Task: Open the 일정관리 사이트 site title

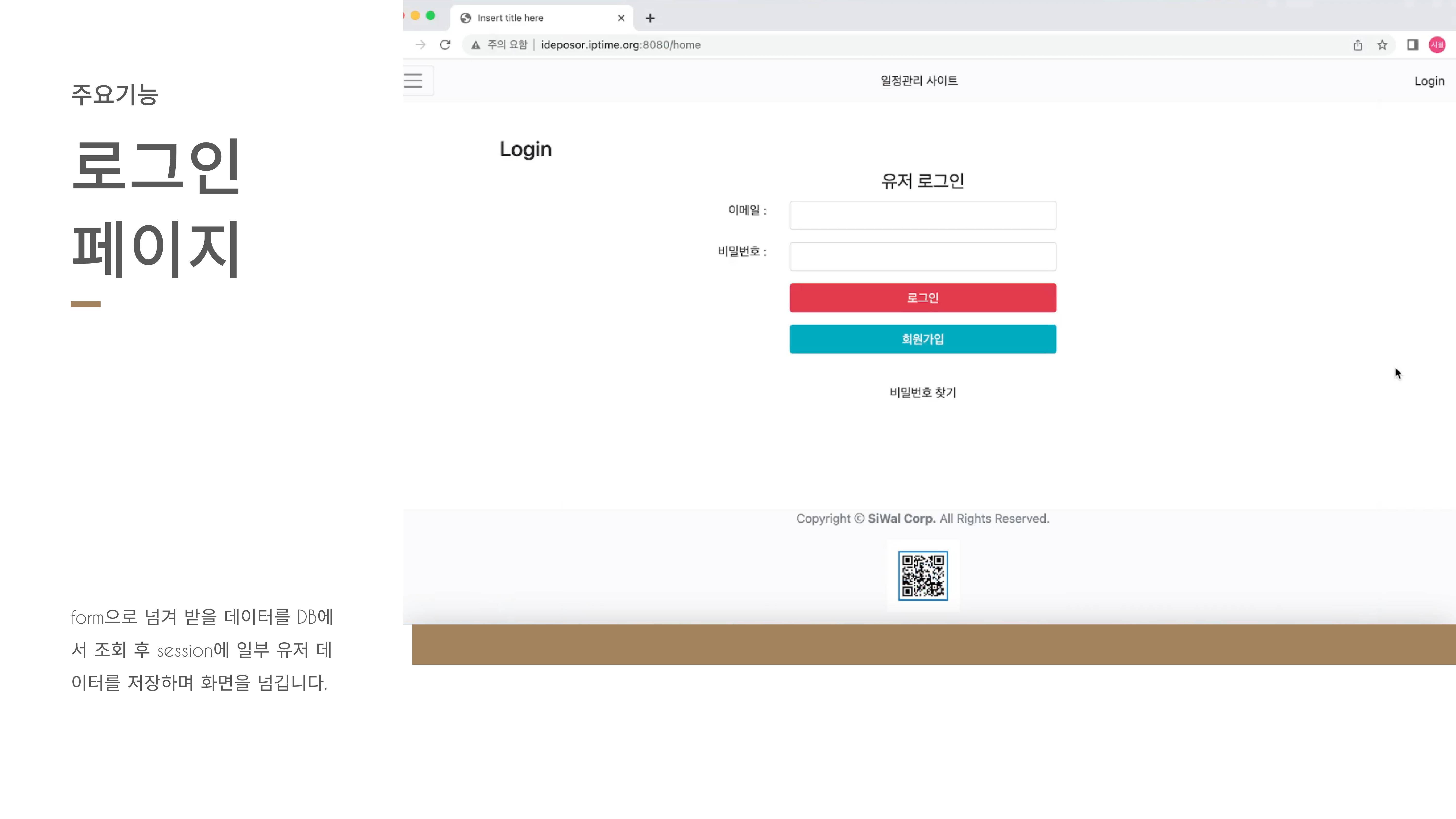Action: (919, 81)
